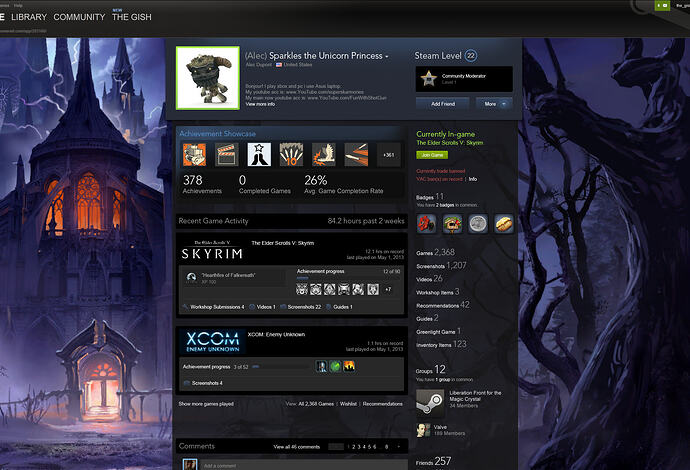The width and height of the screenshot is (690, 470).
Task: Click the red flower badge
Action: tap(426, 224)
